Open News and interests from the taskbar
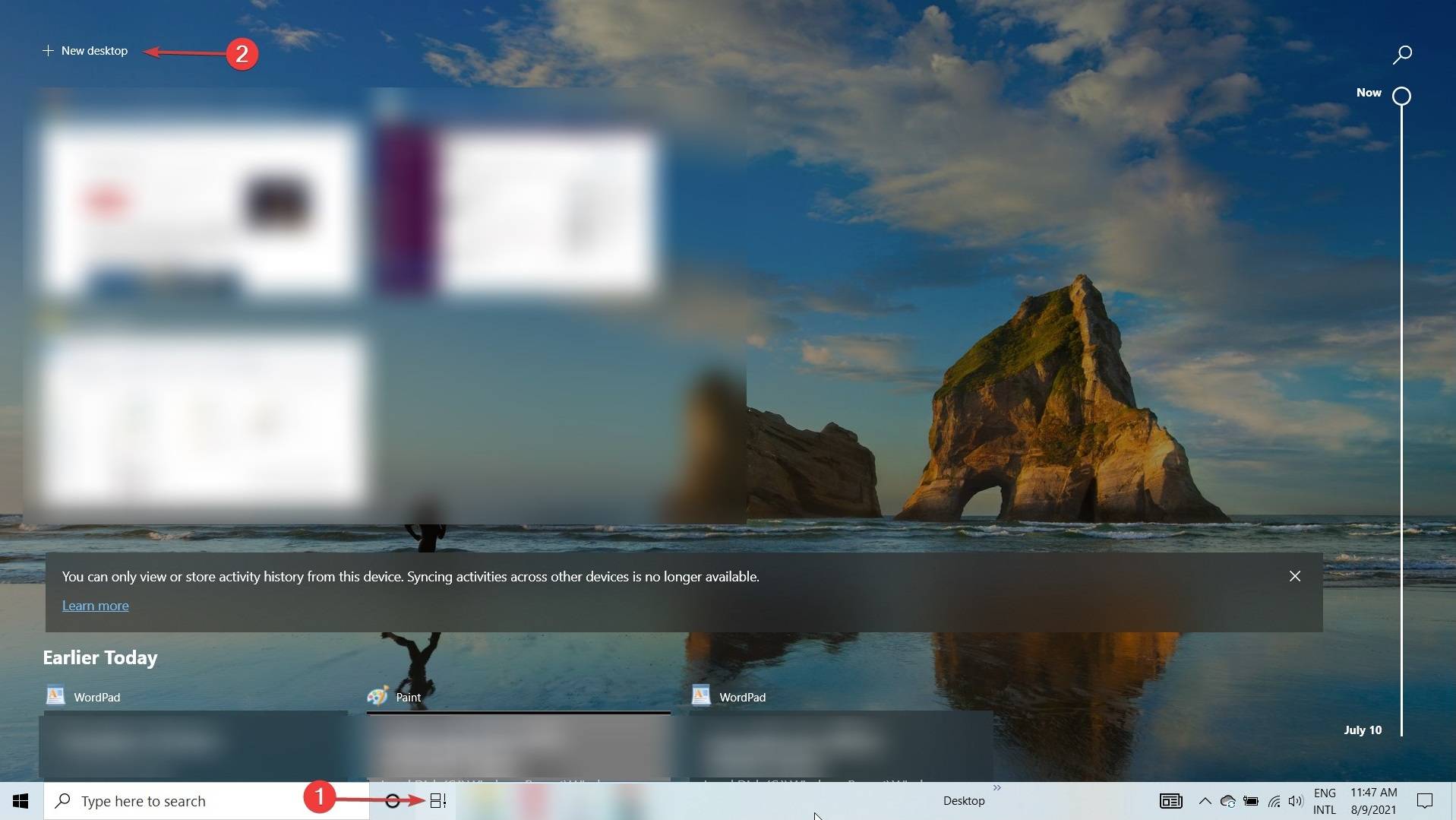1456x820 pixels. tap(1170, 800)
